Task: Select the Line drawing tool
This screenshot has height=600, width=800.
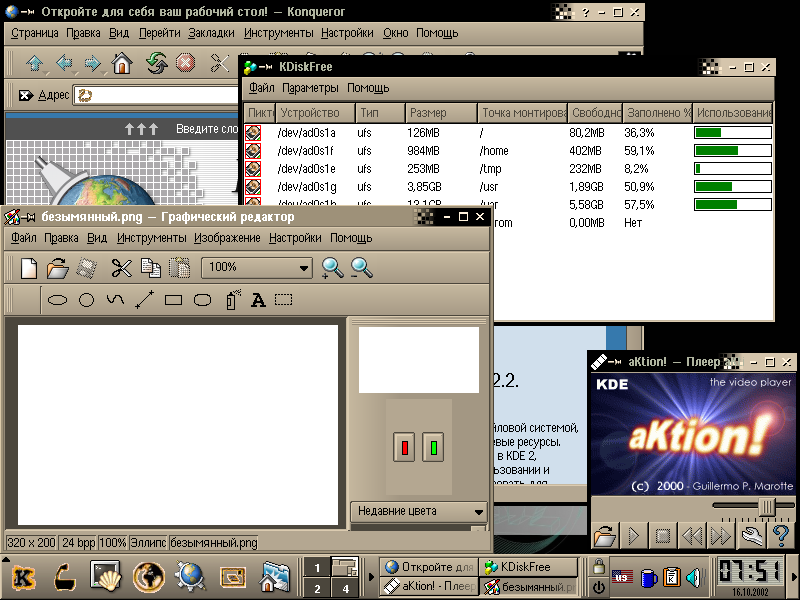Action: [144, 299]
